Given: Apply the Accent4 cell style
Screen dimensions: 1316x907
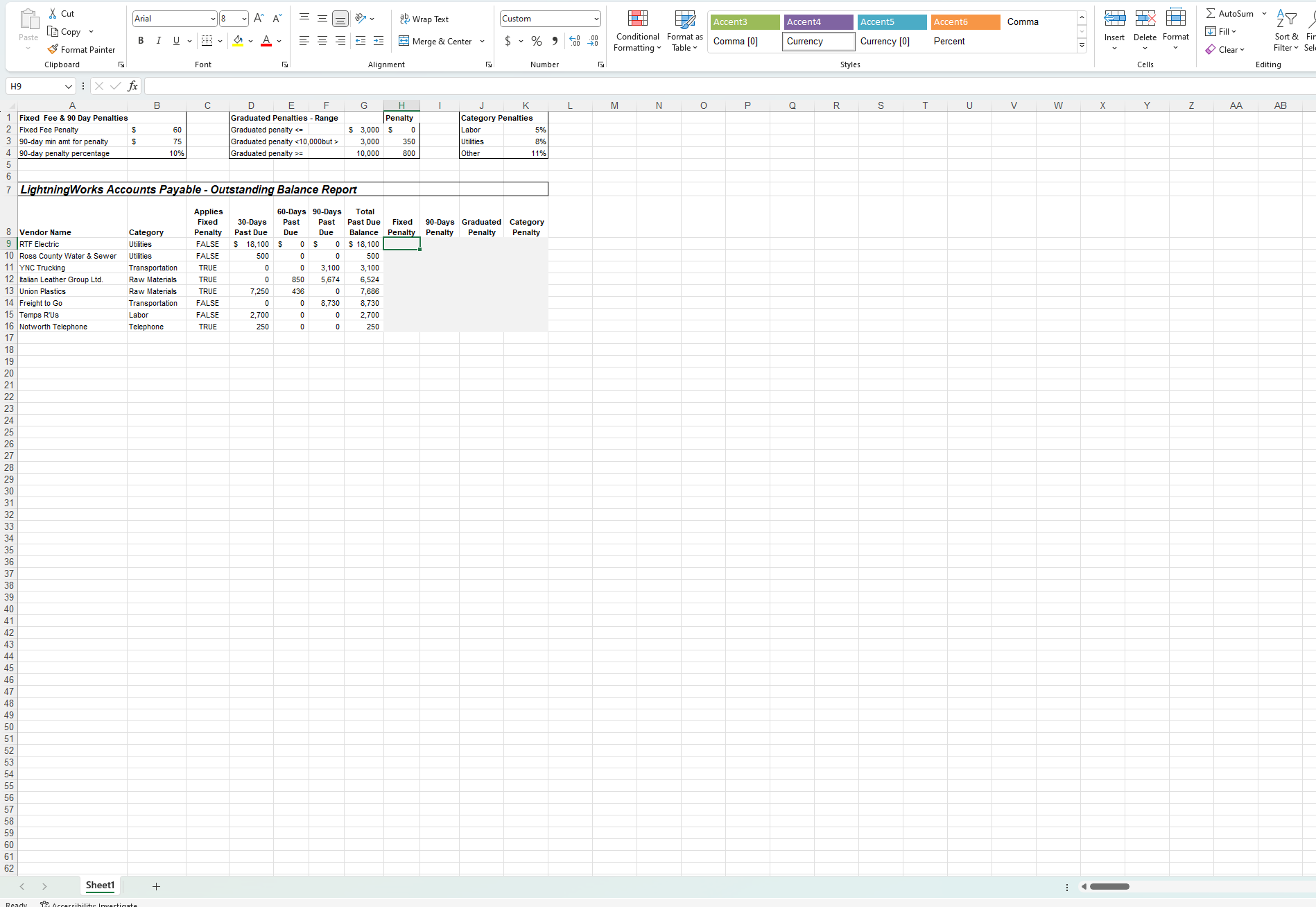Looking at the screenshot, I should pos(818,21).
